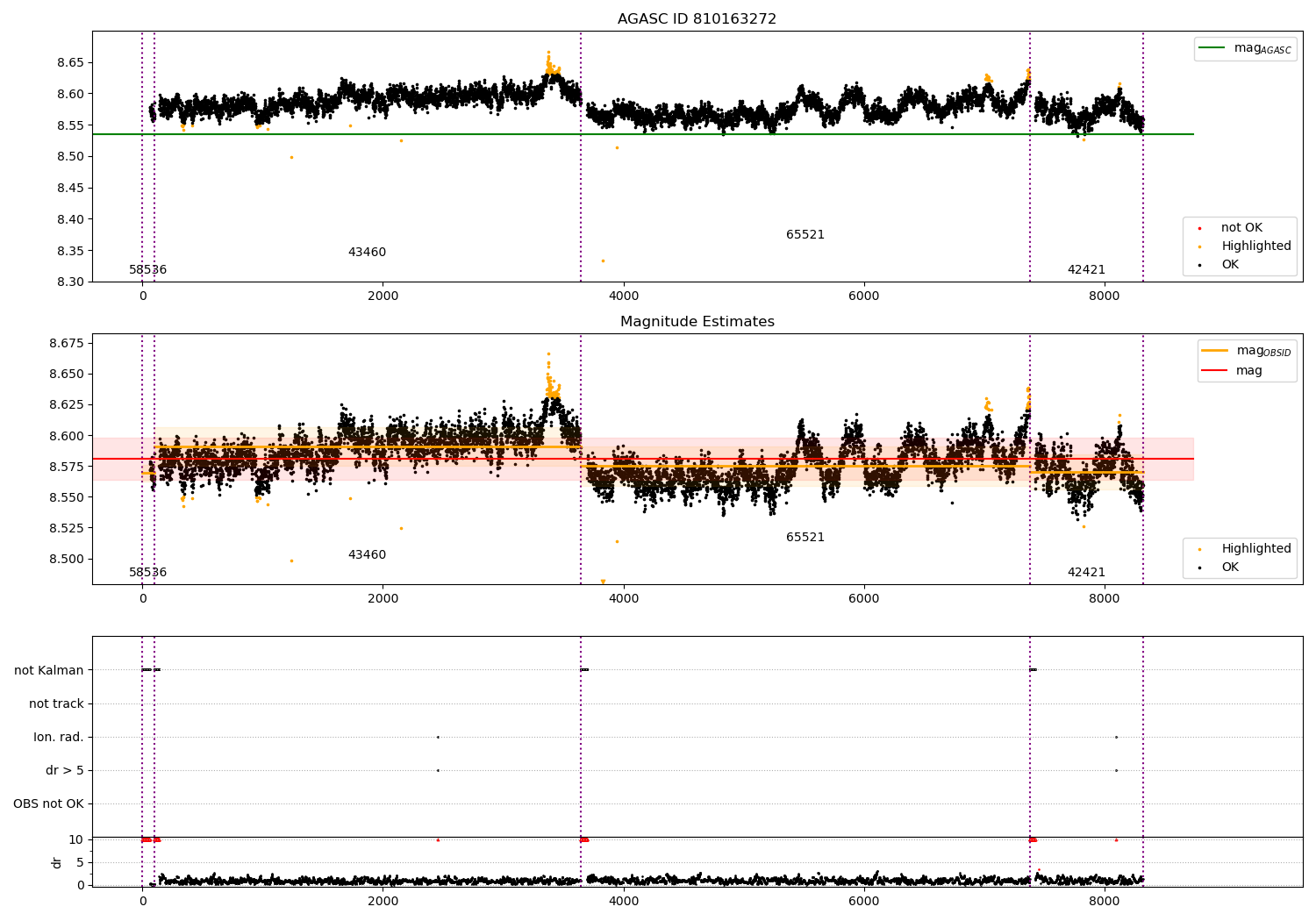The width and height of the screenshot is (1316, 921).
Task: Click the 'Ion. rad.' axis label
Action: 59,738
